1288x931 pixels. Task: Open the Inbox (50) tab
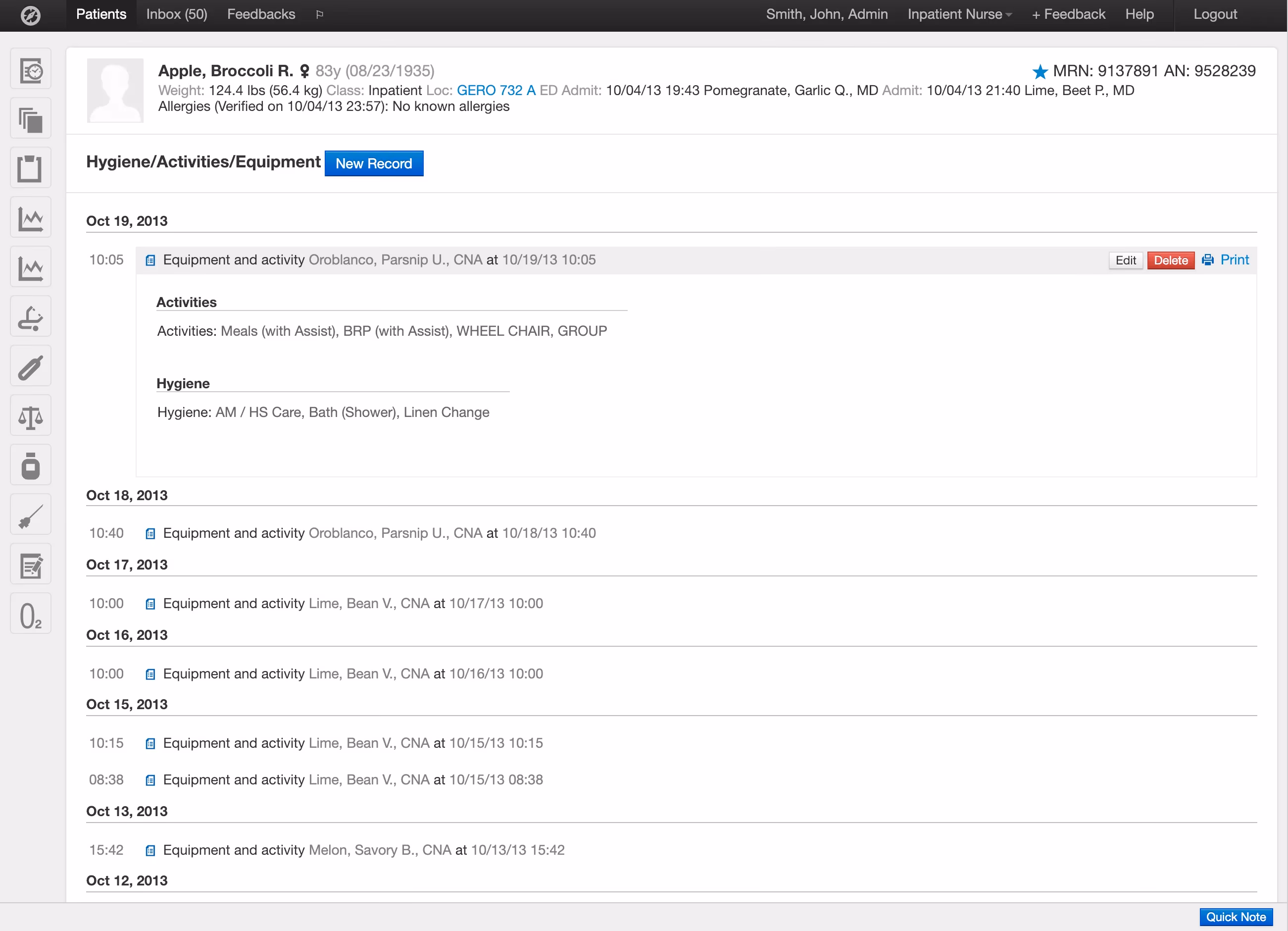pyautogui.click(x=177, y=14)
